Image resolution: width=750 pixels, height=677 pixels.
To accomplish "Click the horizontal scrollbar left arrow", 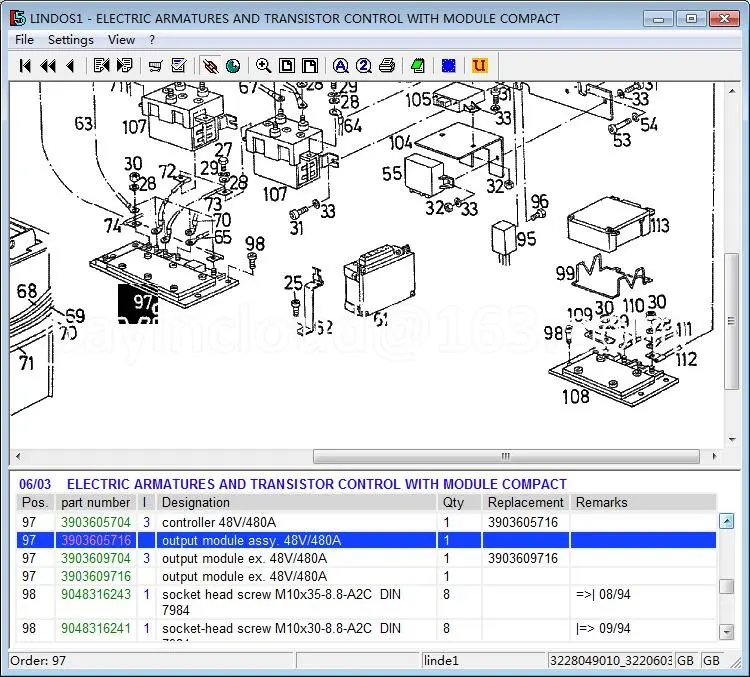I will click(x=18, y=456).
